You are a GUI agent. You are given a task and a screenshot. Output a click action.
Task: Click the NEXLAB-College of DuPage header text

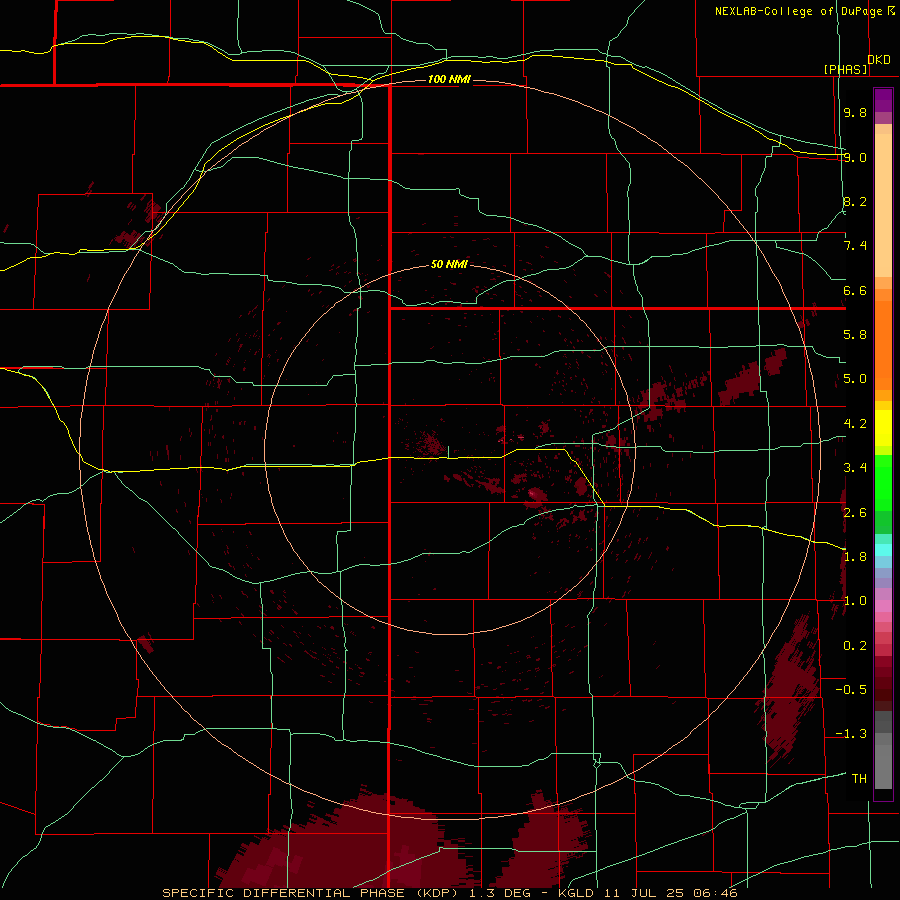pos(800,11)
